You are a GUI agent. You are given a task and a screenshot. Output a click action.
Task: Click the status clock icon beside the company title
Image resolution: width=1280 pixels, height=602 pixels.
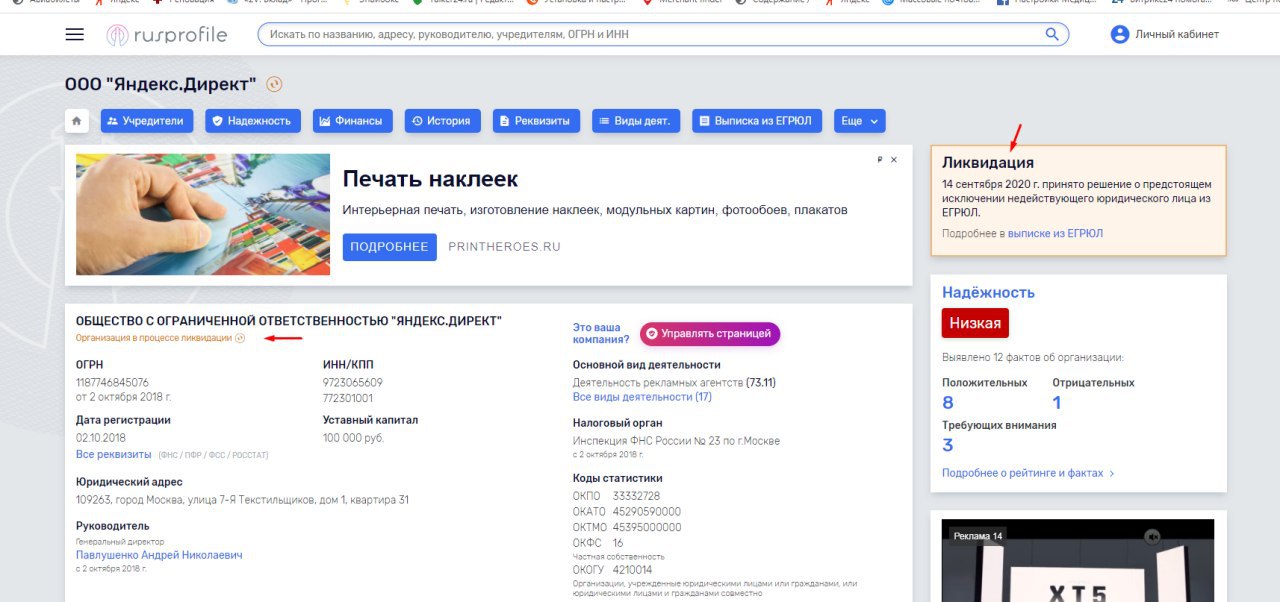275,85
